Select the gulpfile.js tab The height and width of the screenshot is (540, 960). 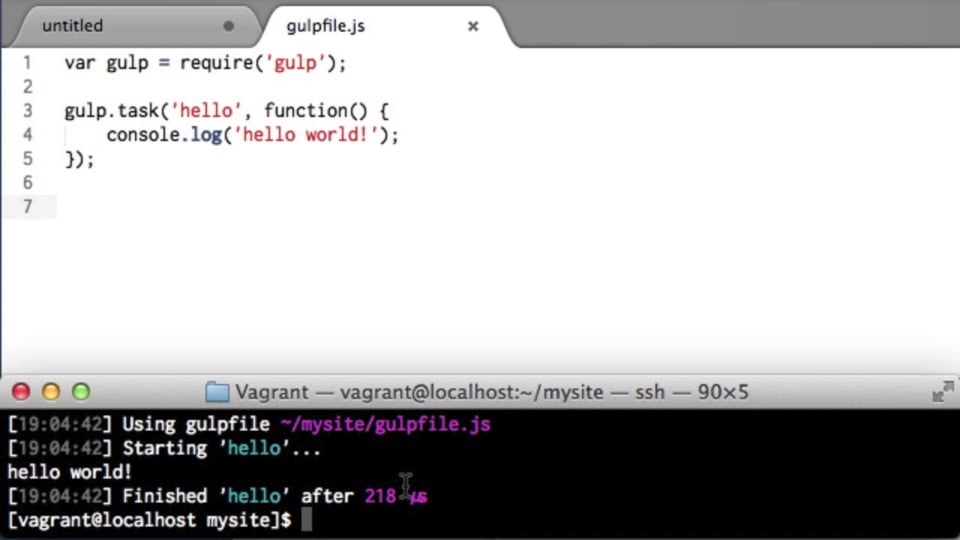click(326, 26)
